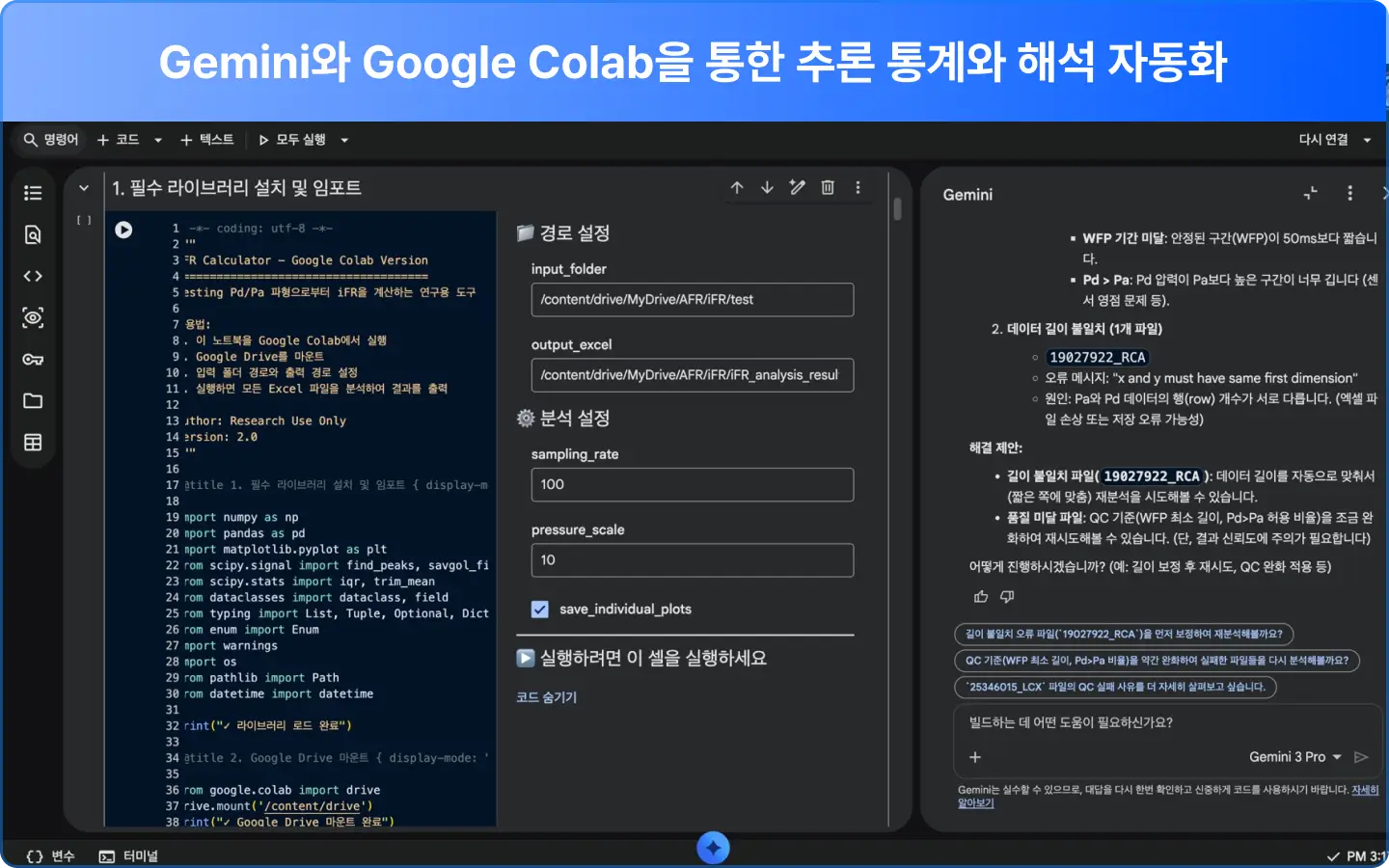Open the 변수 variables panel
Image resolution: width=1389 pixels, height=868 pixels.
click(51, 855)
